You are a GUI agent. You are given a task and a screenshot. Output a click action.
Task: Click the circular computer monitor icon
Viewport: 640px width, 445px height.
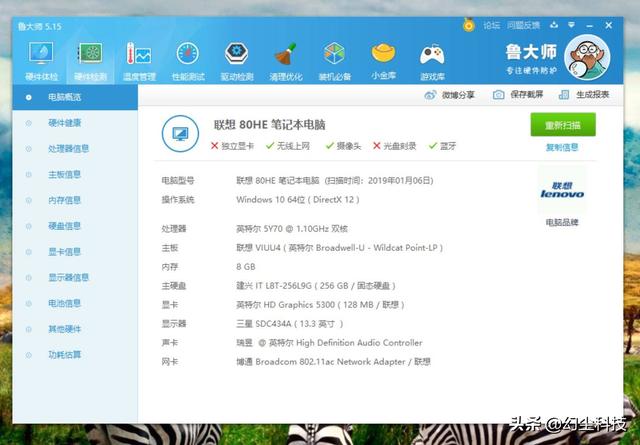(180, 134)
